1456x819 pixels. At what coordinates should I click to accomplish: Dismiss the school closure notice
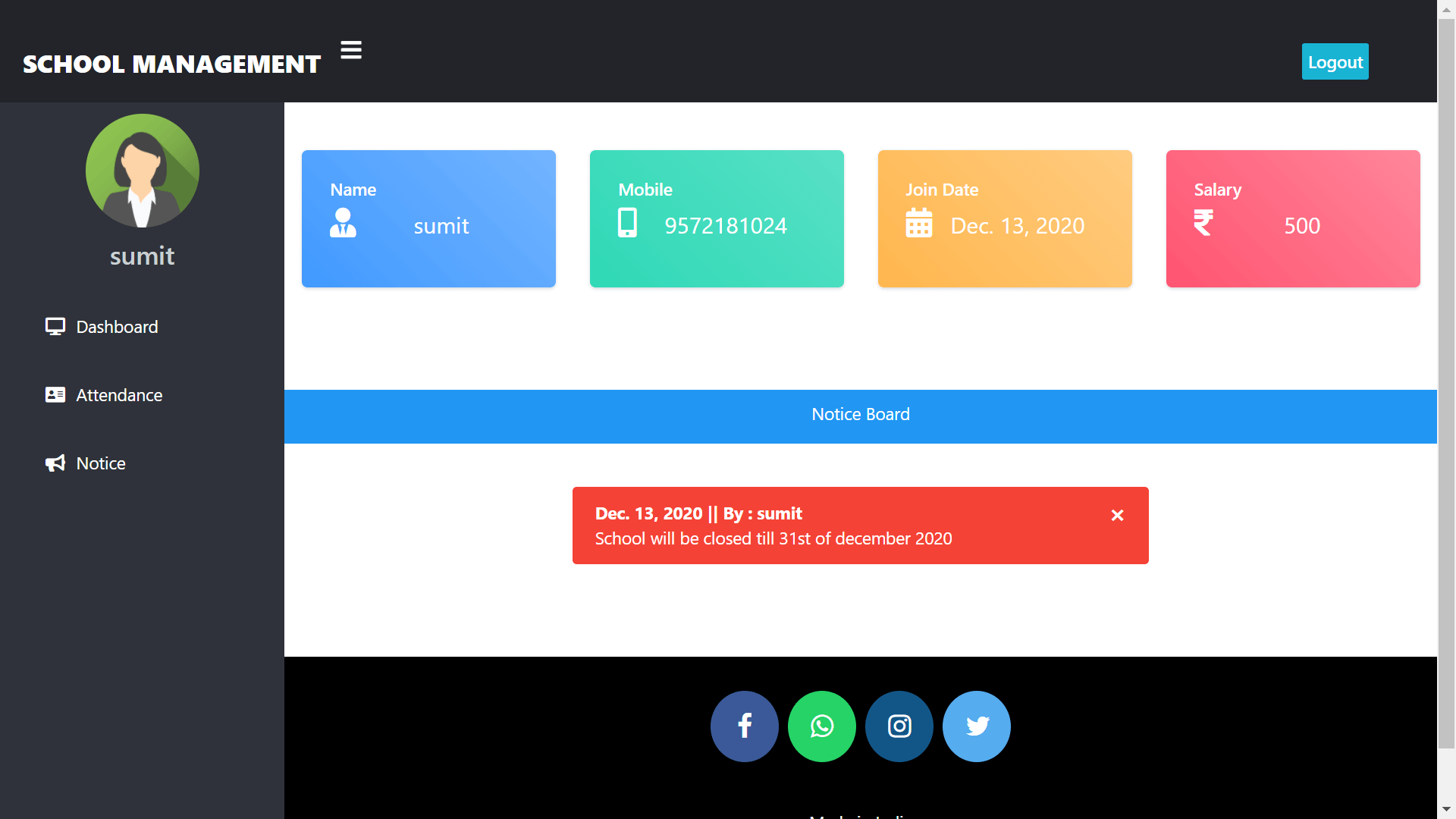point(1118,516)
